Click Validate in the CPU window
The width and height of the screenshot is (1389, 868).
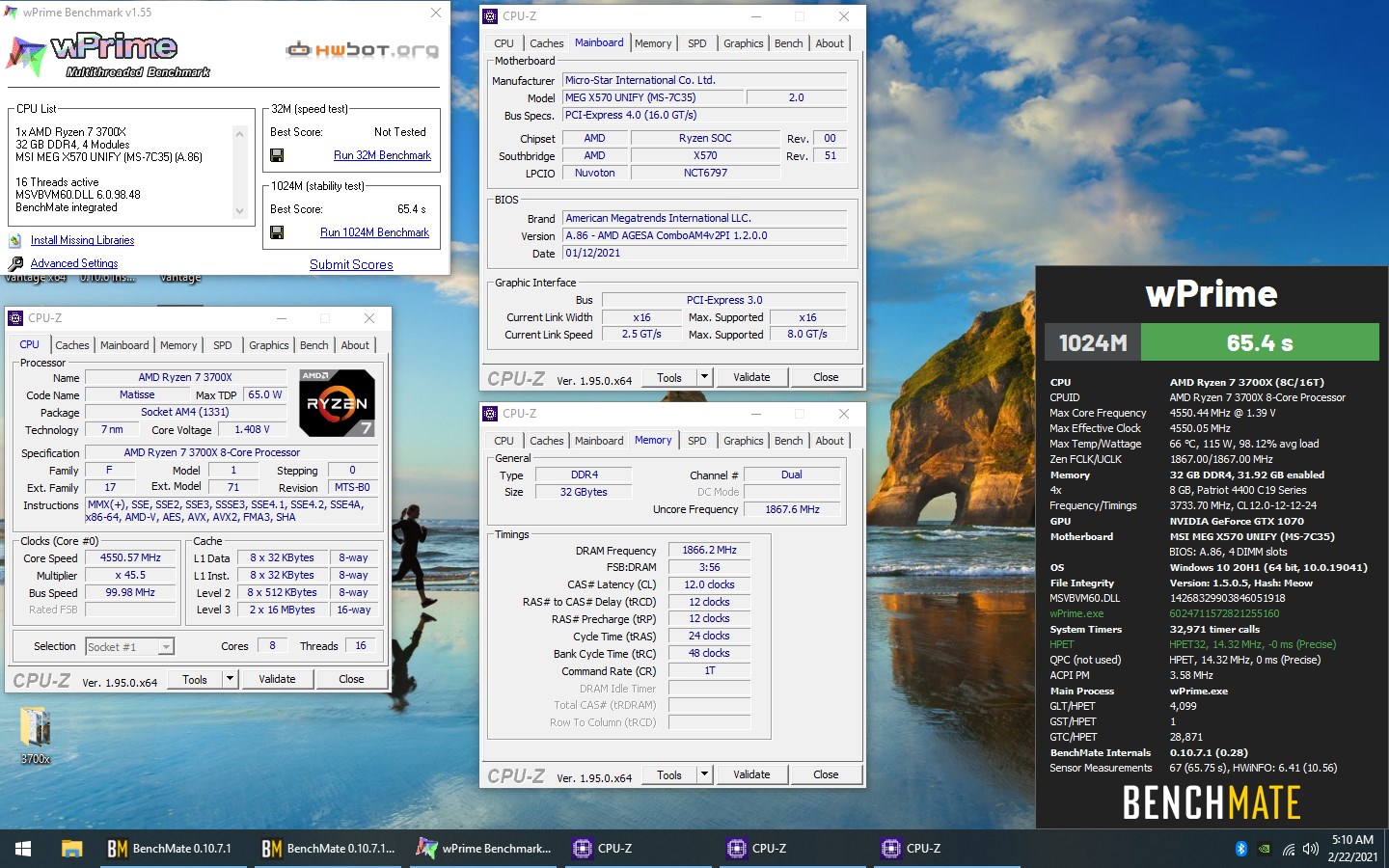point(277,679)
